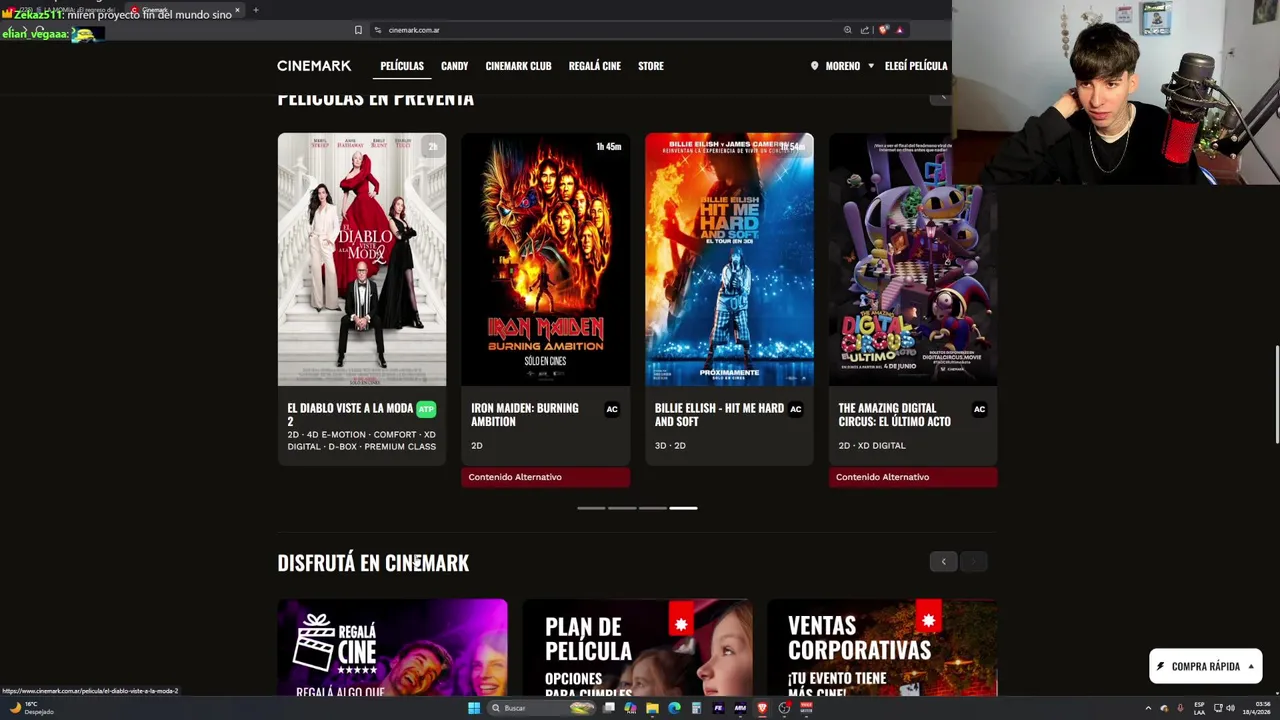Click the taskbar Buscar search box

pyautogui.click(x=541, y=708)
